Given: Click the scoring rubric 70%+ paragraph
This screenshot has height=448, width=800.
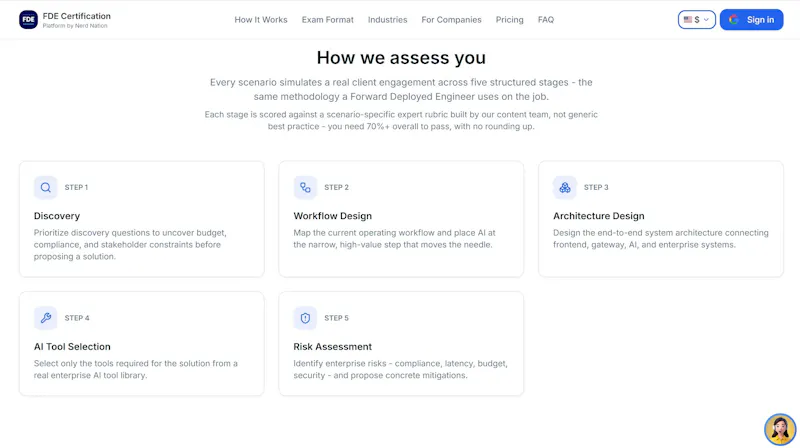Looking at the screenshot, I should click(x=401, y=120).
